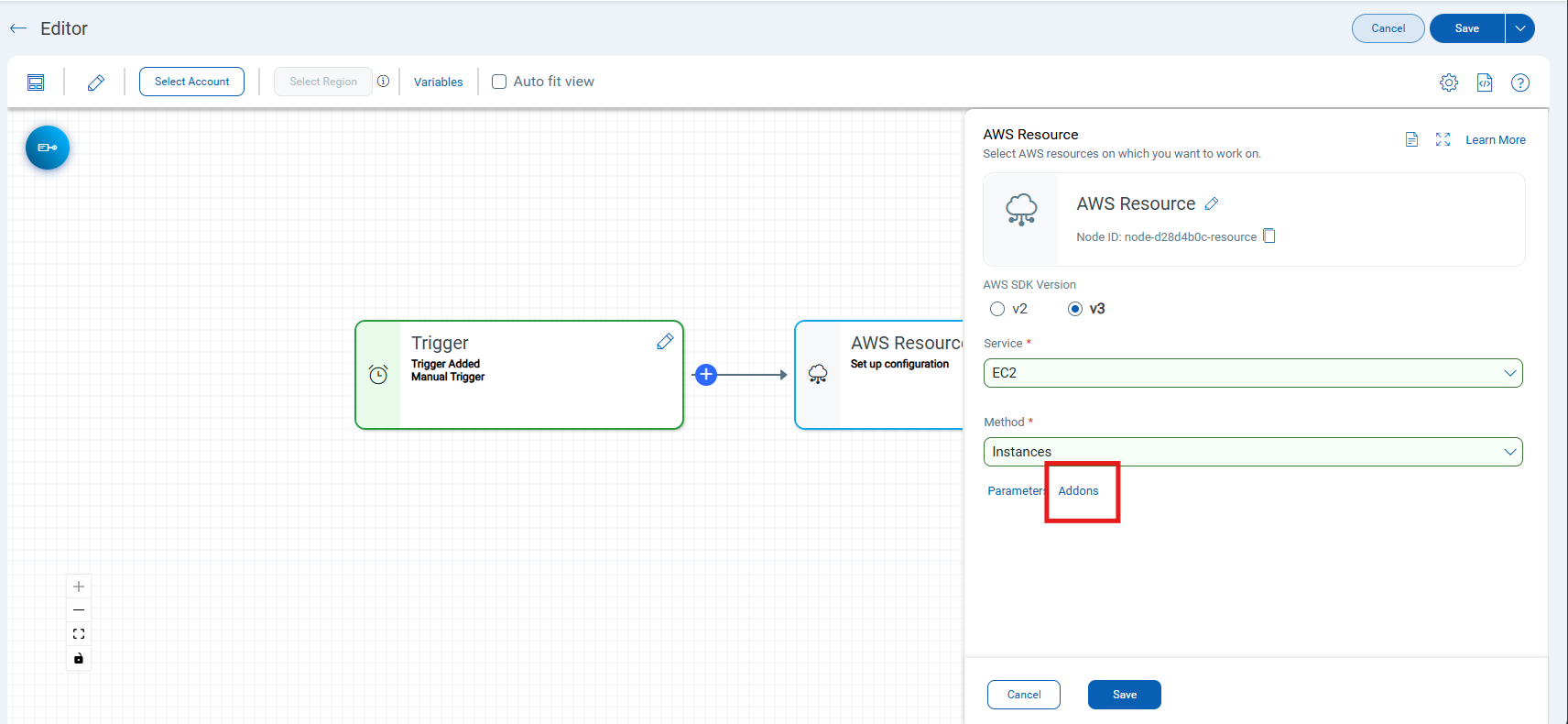This screenshot has height=724, width=1568.
Task: Add node with blue plus connector
Action: click(x=706, y=375)
